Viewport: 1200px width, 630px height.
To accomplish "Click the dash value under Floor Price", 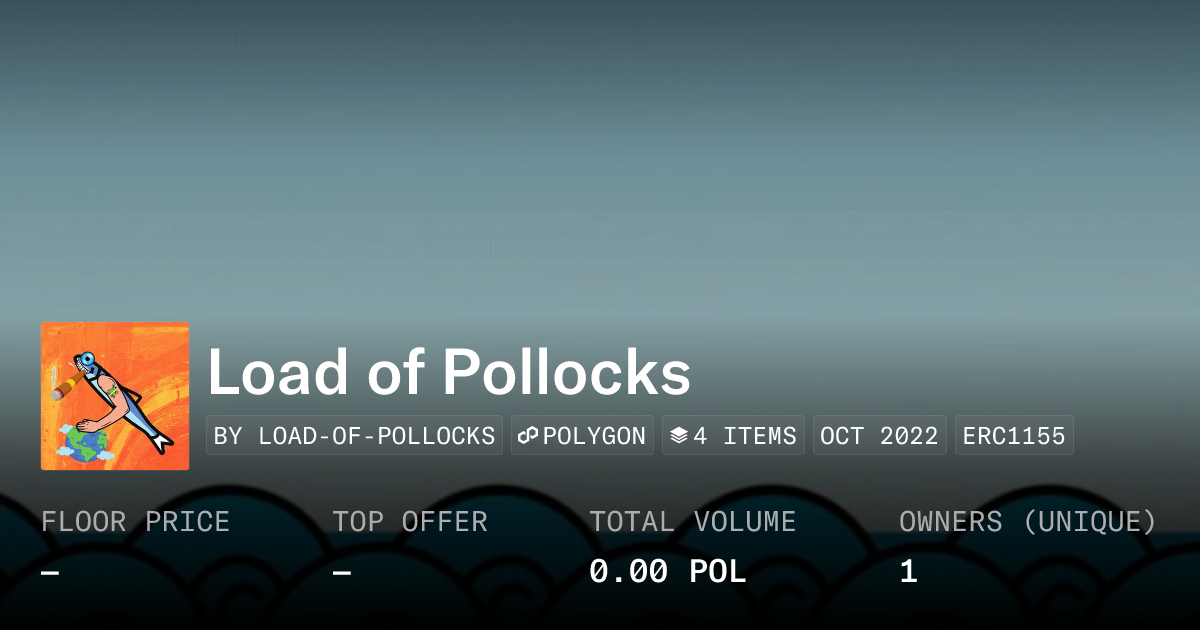I will coord(50,572).
